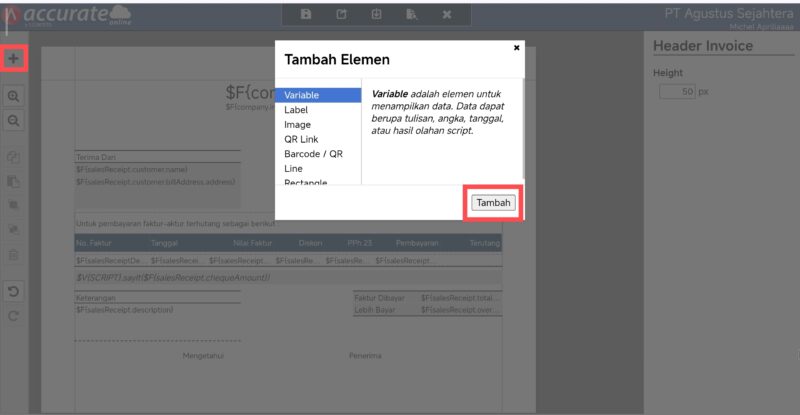Click the undo arrow icon
The width and height of the screenshot is (800, 415).
[13, 292]
